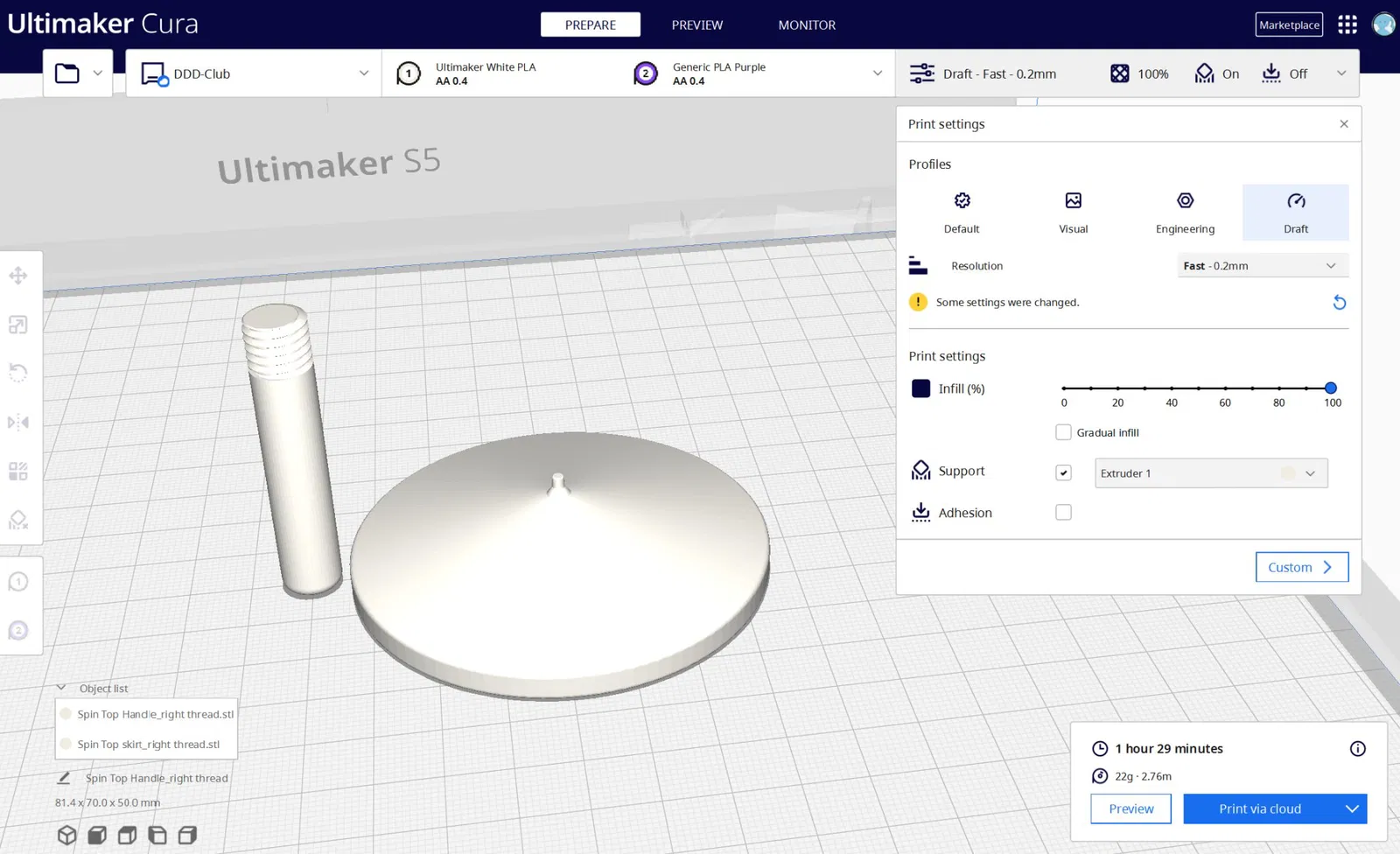Expand the extruder materials configuration dropdown

tap(878, 73)
